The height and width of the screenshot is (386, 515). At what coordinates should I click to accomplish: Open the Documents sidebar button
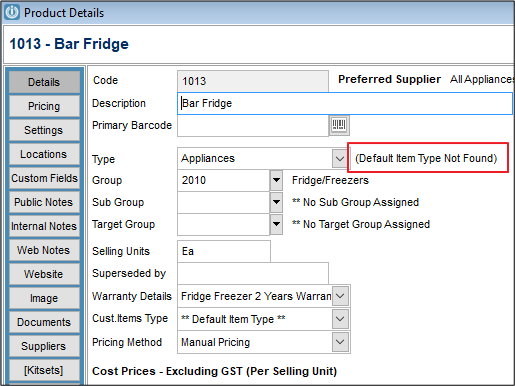[44, 322]
